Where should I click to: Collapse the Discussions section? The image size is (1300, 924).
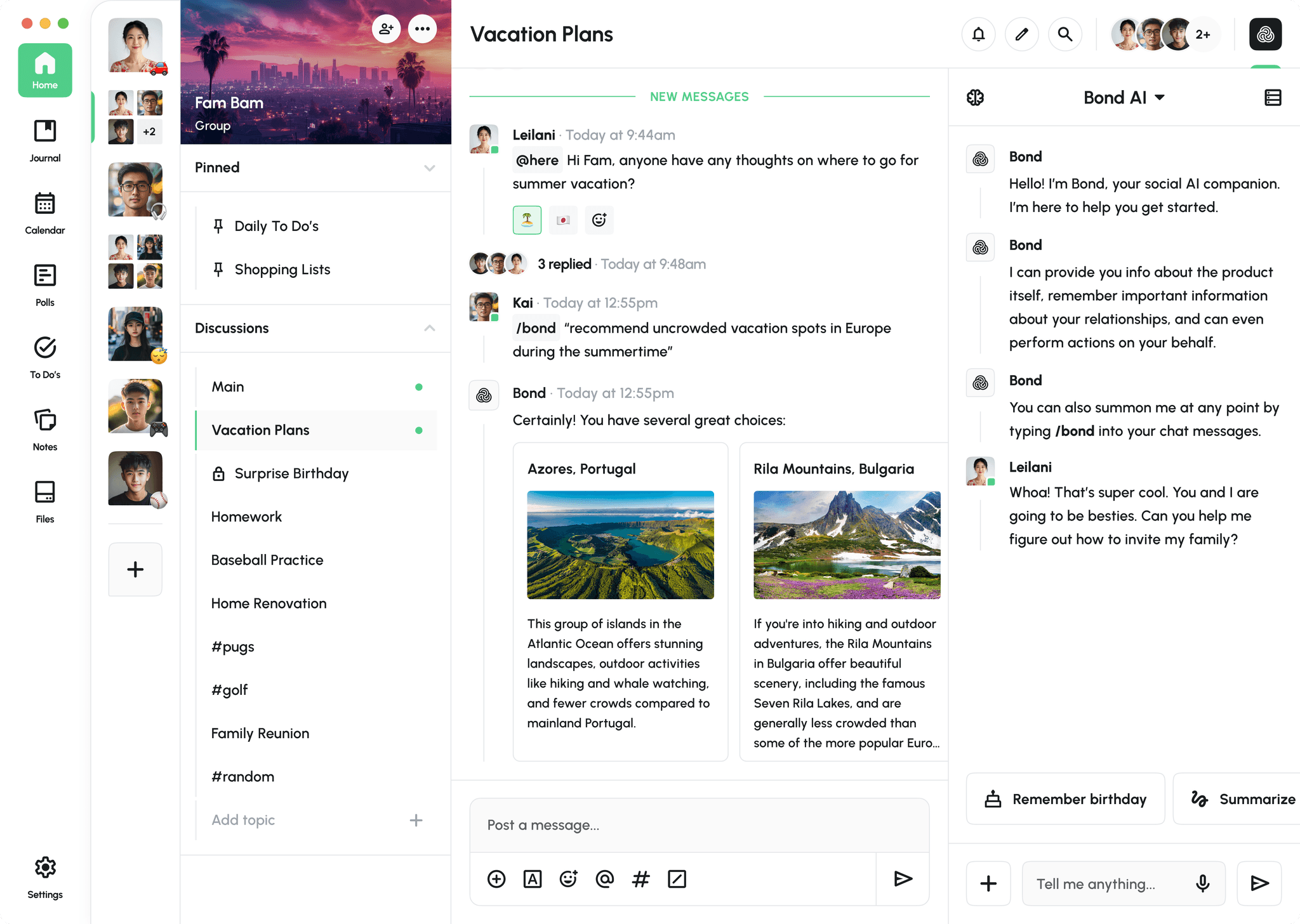point(430,328)
